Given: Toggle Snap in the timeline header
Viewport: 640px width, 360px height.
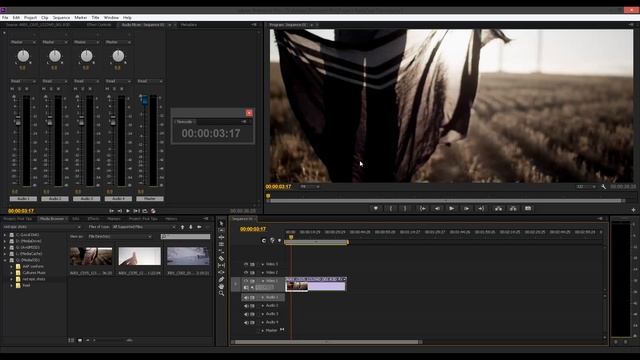Looking at the screenshot, I should click(x=264, y=240).
